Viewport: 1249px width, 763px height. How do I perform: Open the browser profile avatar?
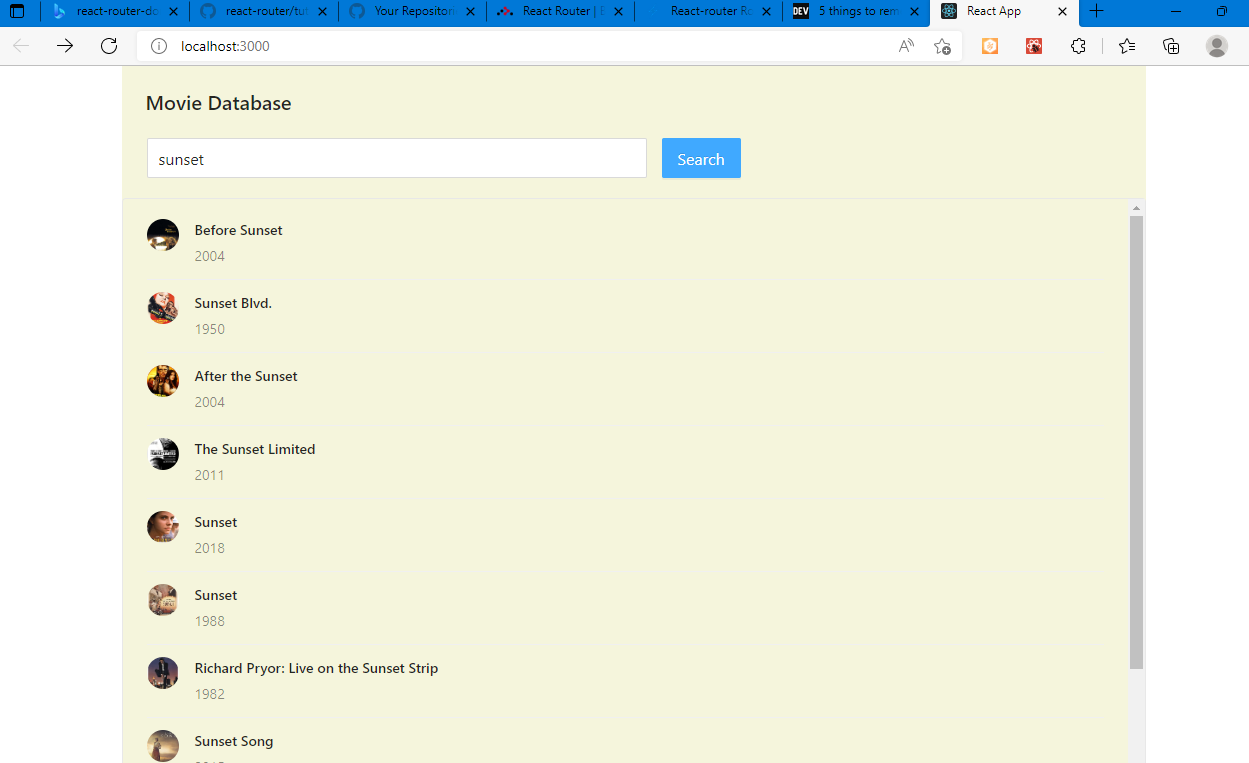(1217, 46)
